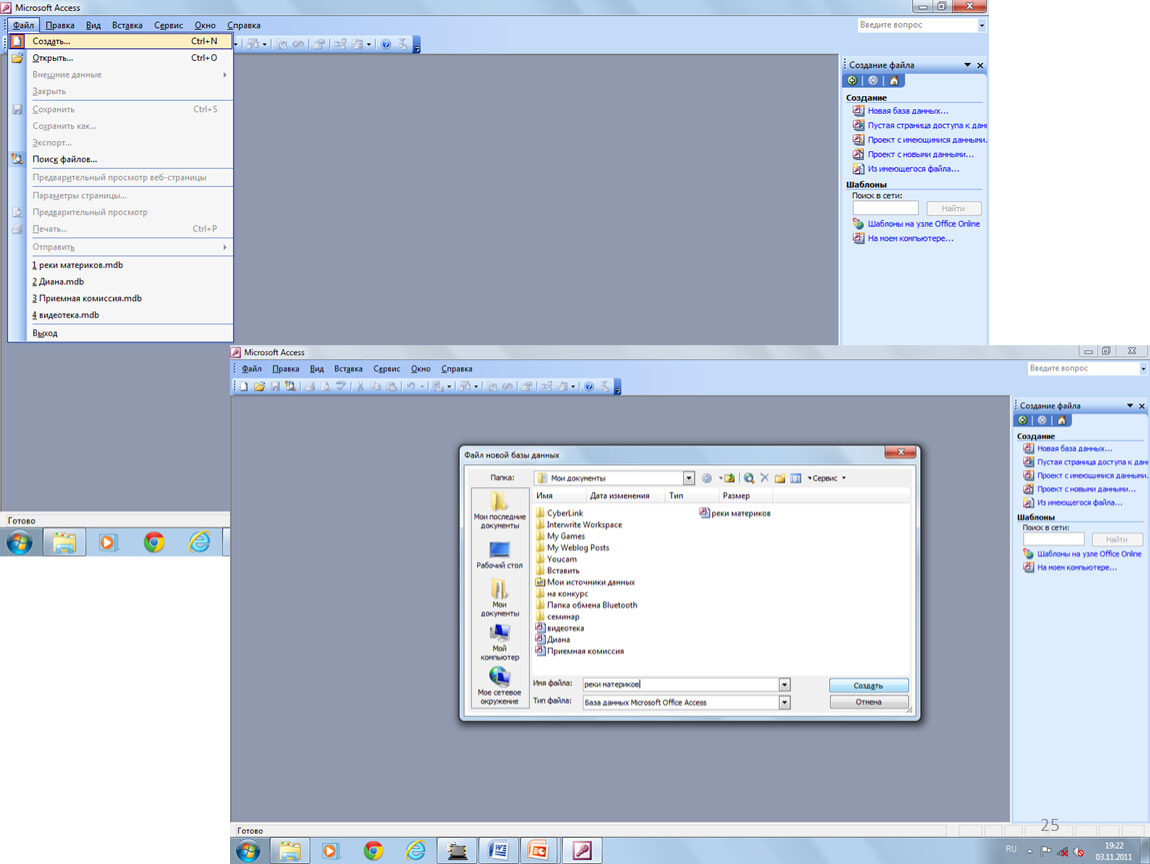The height and width of the screenshot is (864, 1150).
Task: Expand the Введите вопрос dropdown in the File-menu window
Action: tap(982, 26)
